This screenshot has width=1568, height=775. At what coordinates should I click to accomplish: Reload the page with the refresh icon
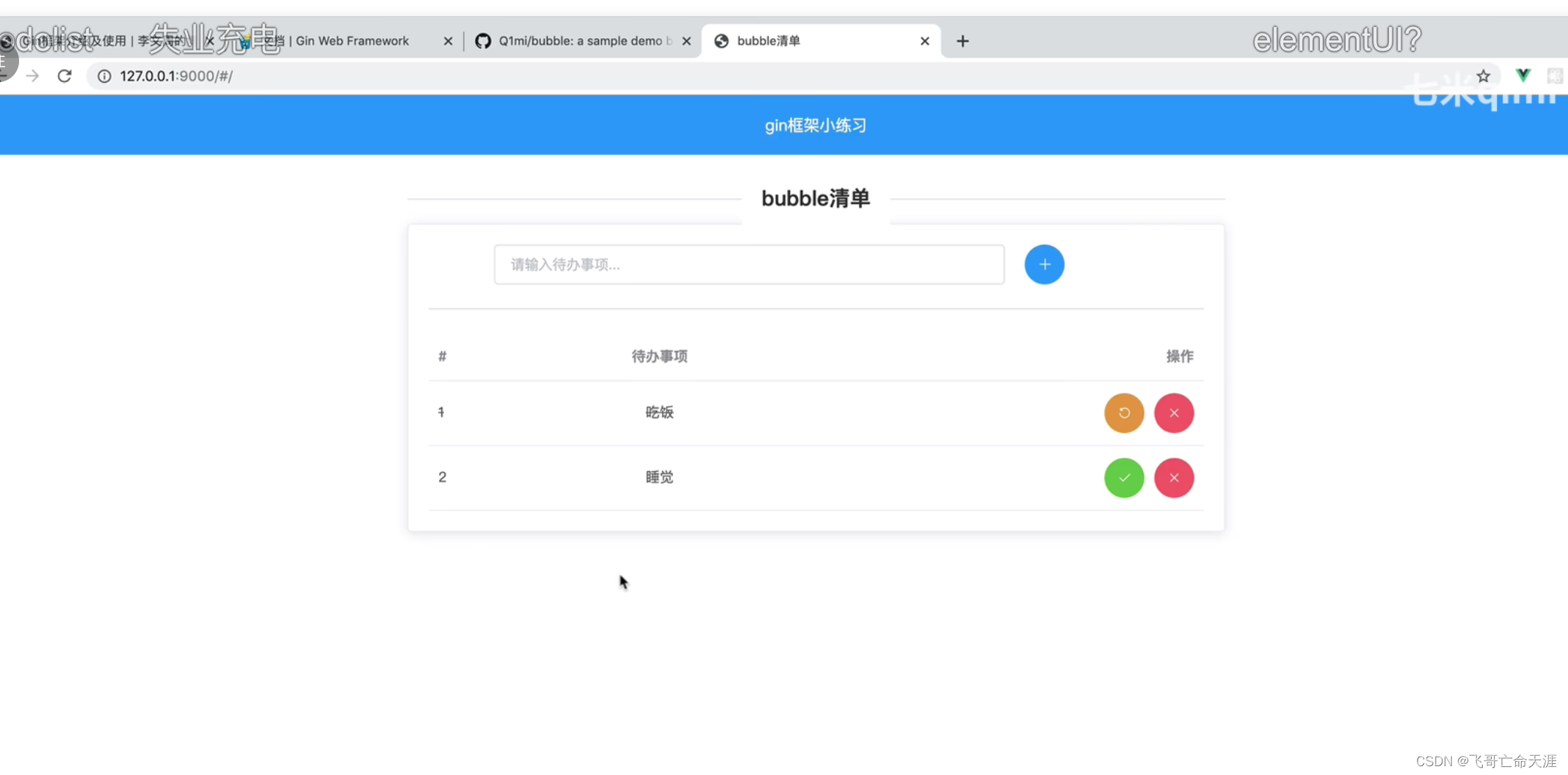(65, 76)
